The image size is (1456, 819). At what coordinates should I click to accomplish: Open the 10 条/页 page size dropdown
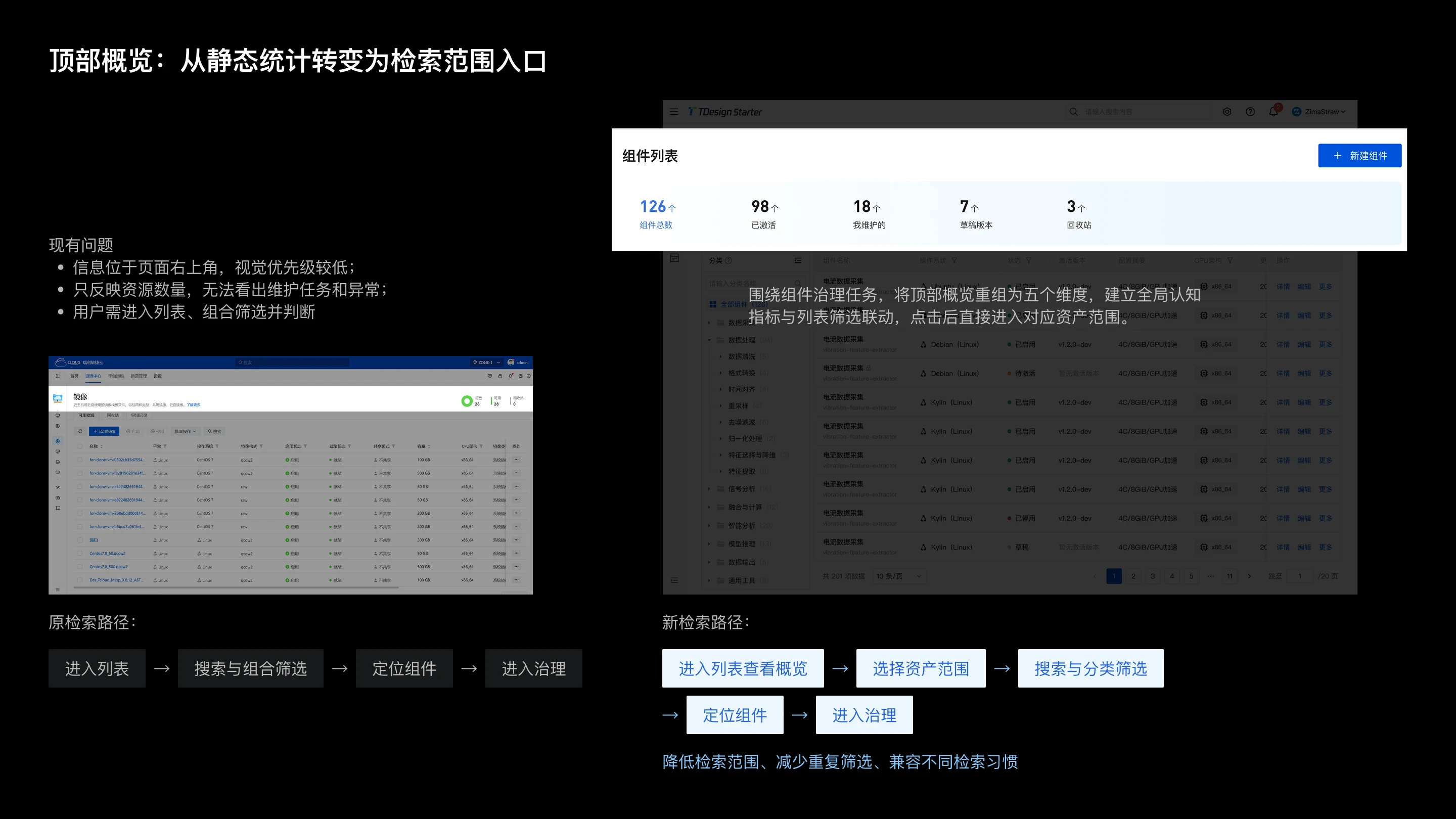[899, 576]
